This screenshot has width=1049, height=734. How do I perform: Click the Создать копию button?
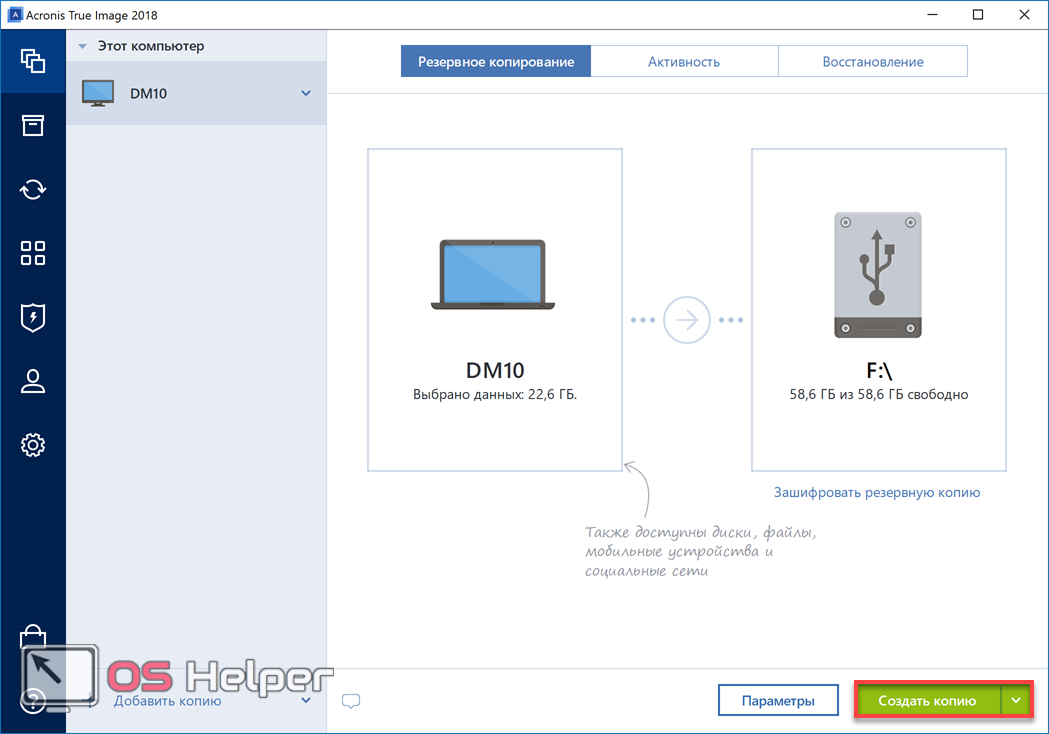click(x=927, y=701)
